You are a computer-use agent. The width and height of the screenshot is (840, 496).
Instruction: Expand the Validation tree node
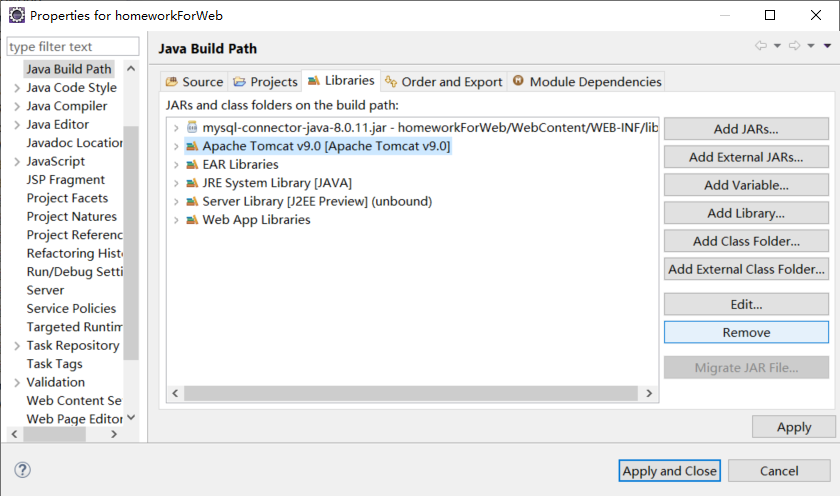[x=17, y=382]
